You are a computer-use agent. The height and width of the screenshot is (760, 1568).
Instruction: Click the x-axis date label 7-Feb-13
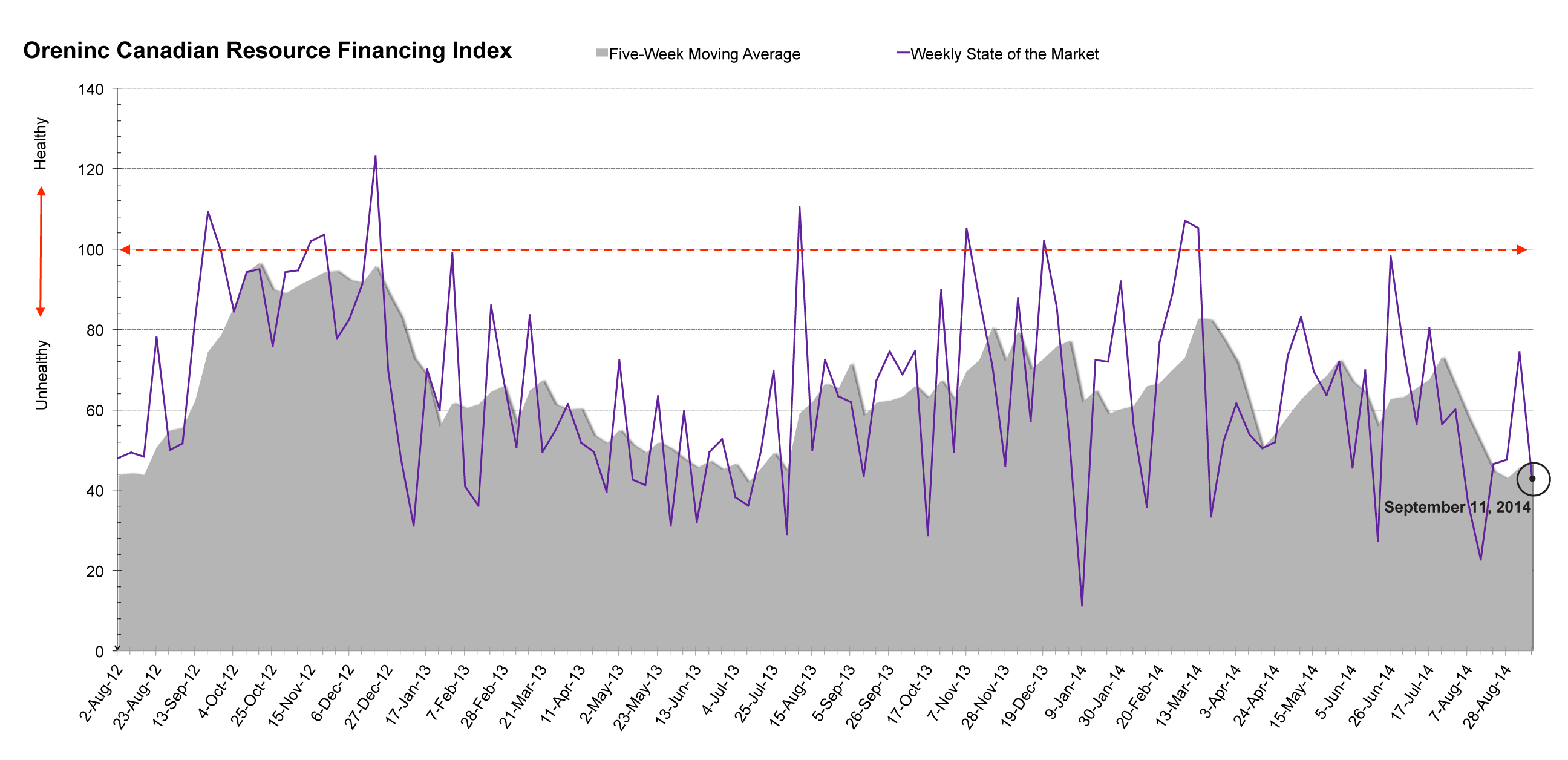449,693
